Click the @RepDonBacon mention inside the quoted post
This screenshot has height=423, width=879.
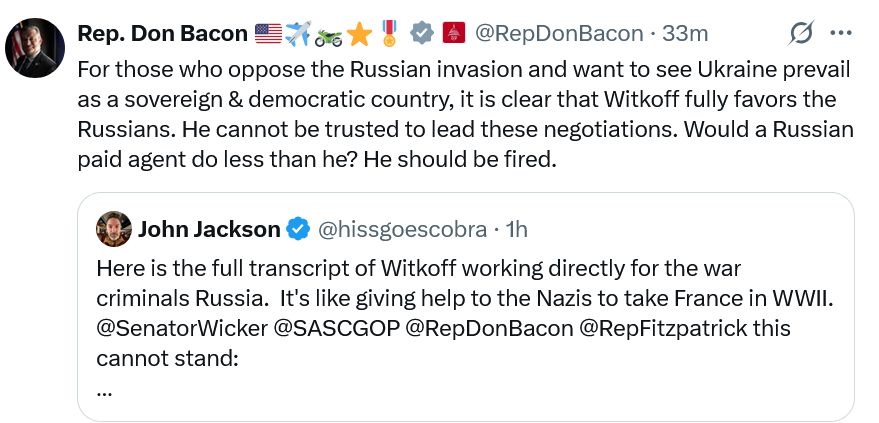coord(489,329)
